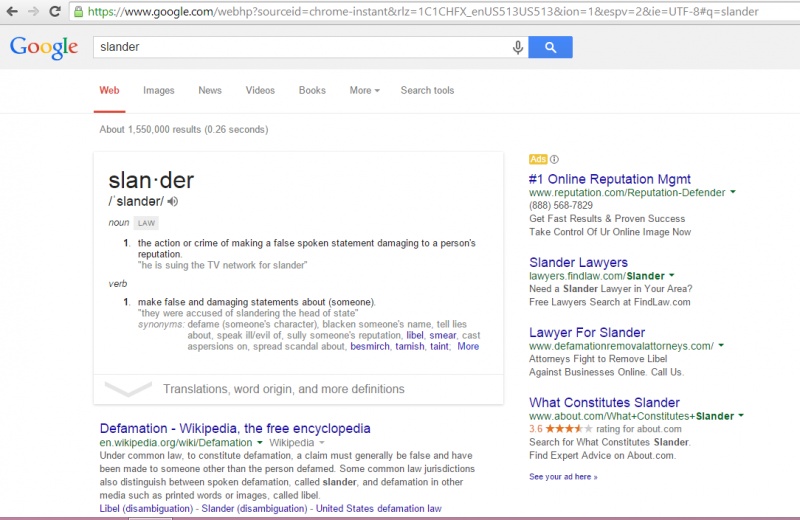This screenshot has width=800, height=520.
Task: Open the Slander Lawyers ad
Action: click(578, 262)
